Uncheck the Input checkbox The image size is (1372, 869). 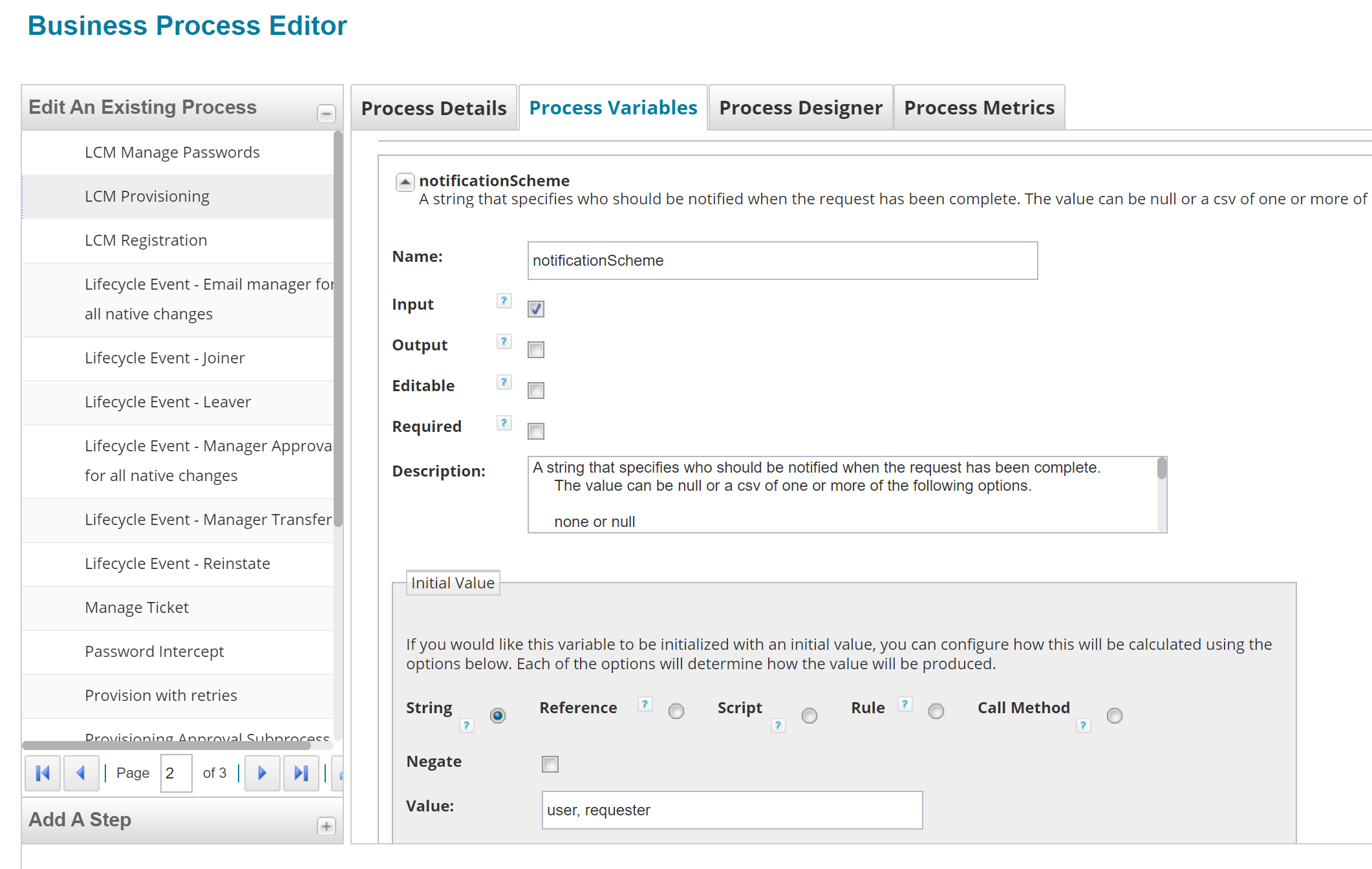coord(536,309)
